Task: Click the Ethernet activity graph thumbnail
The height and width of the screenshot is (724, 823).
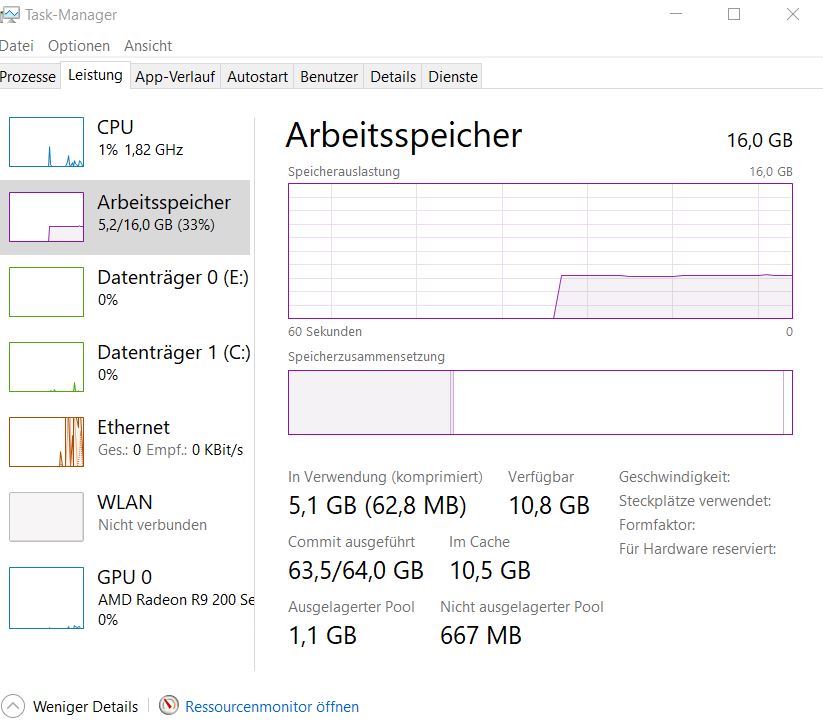Action: click(46, 442)
